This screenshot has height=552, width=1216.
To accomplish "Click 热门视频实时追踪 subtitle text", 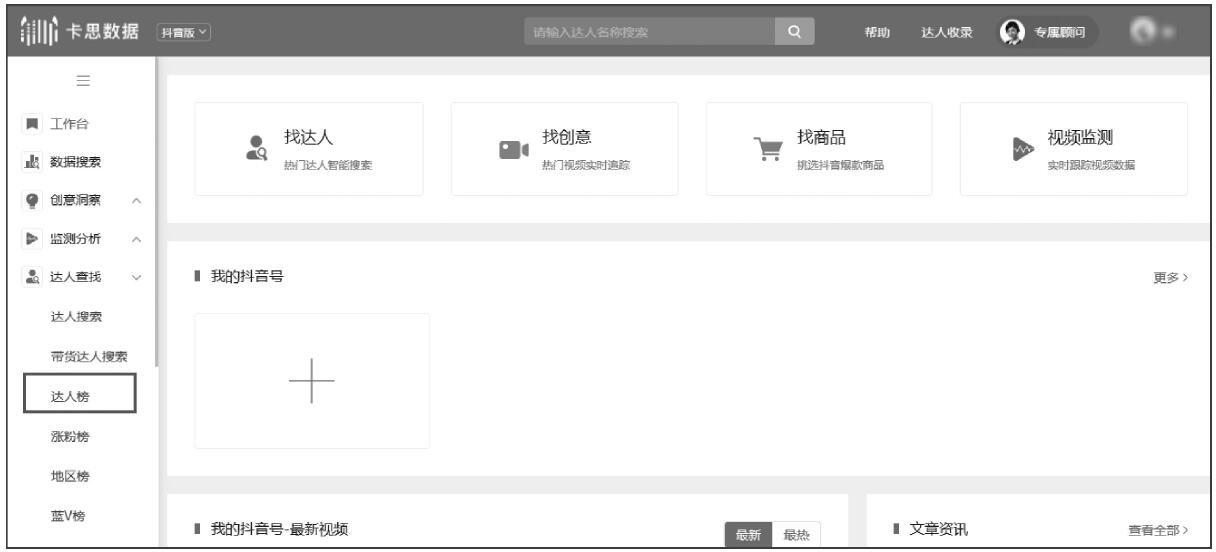I will (585, 165).
